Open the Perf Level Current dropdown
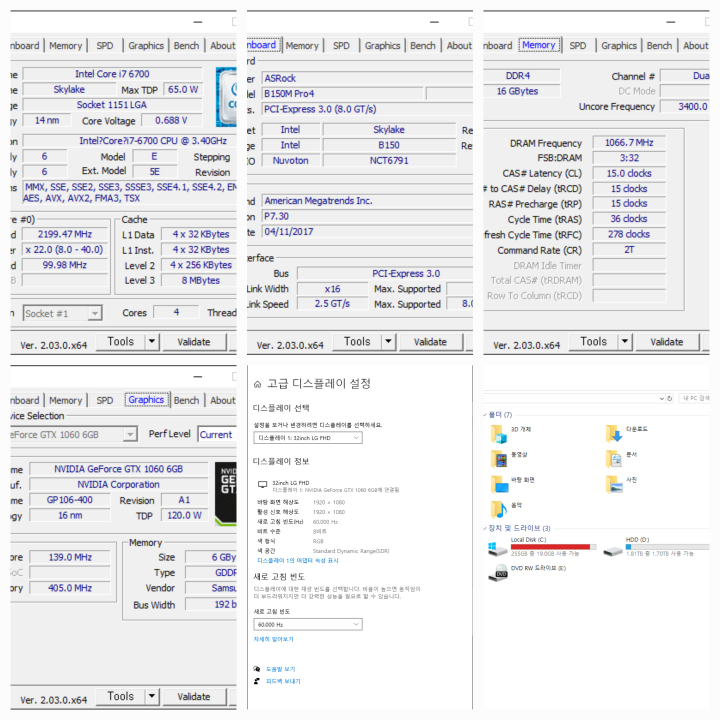 217,434
